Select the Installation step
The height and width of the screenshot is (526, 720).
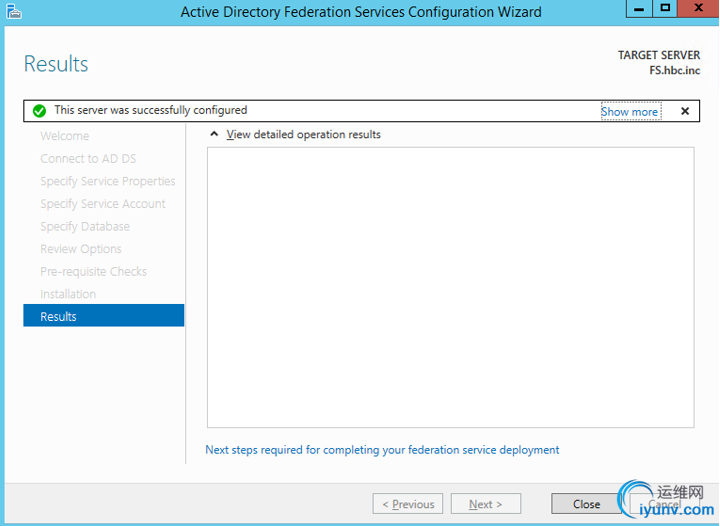(68, 294)
